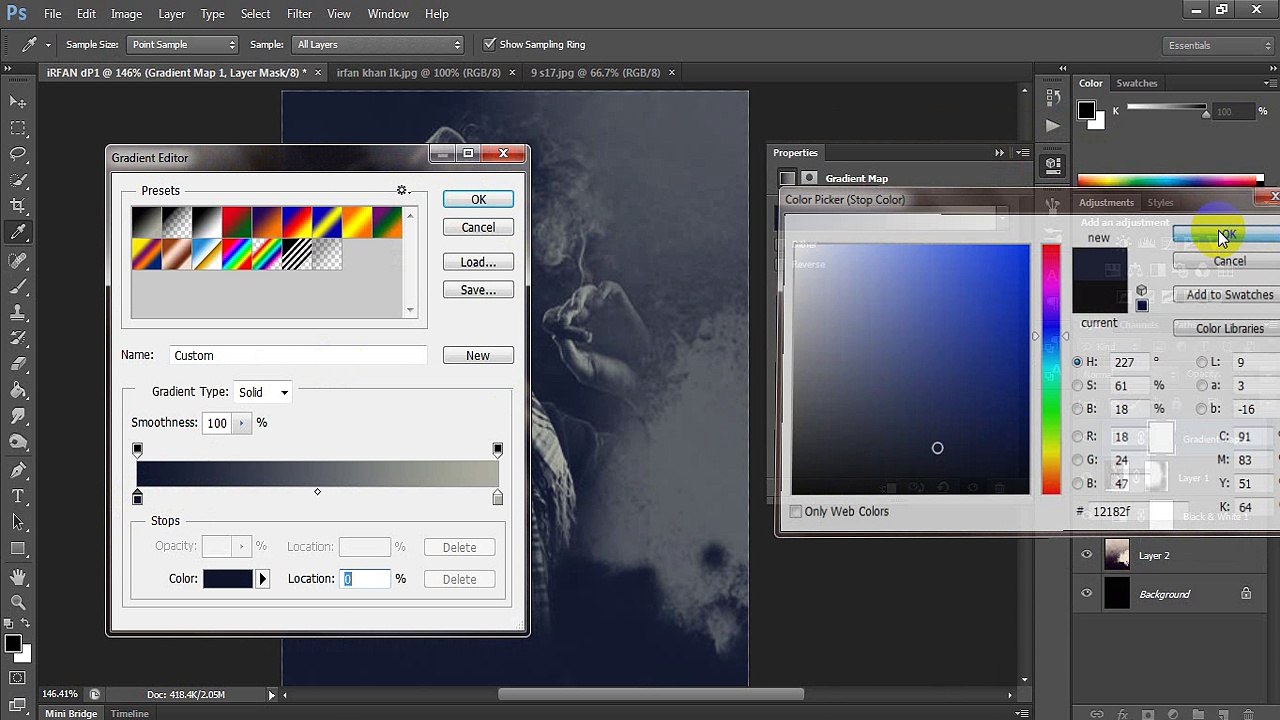
Task: Click the web-safe color cube icon
Action: [1141, 291]
